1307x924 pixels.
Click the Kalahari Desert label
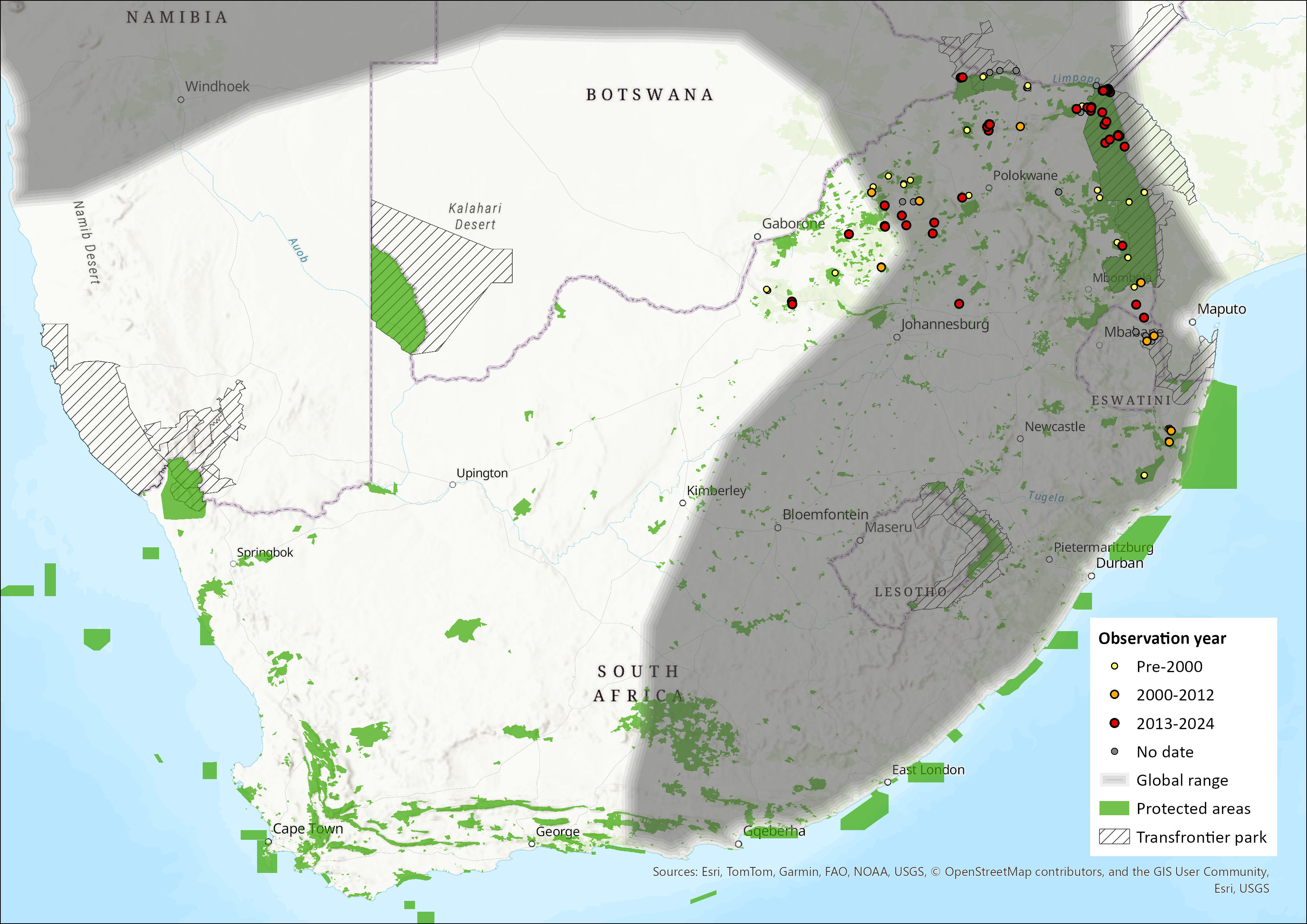(475, 216)
